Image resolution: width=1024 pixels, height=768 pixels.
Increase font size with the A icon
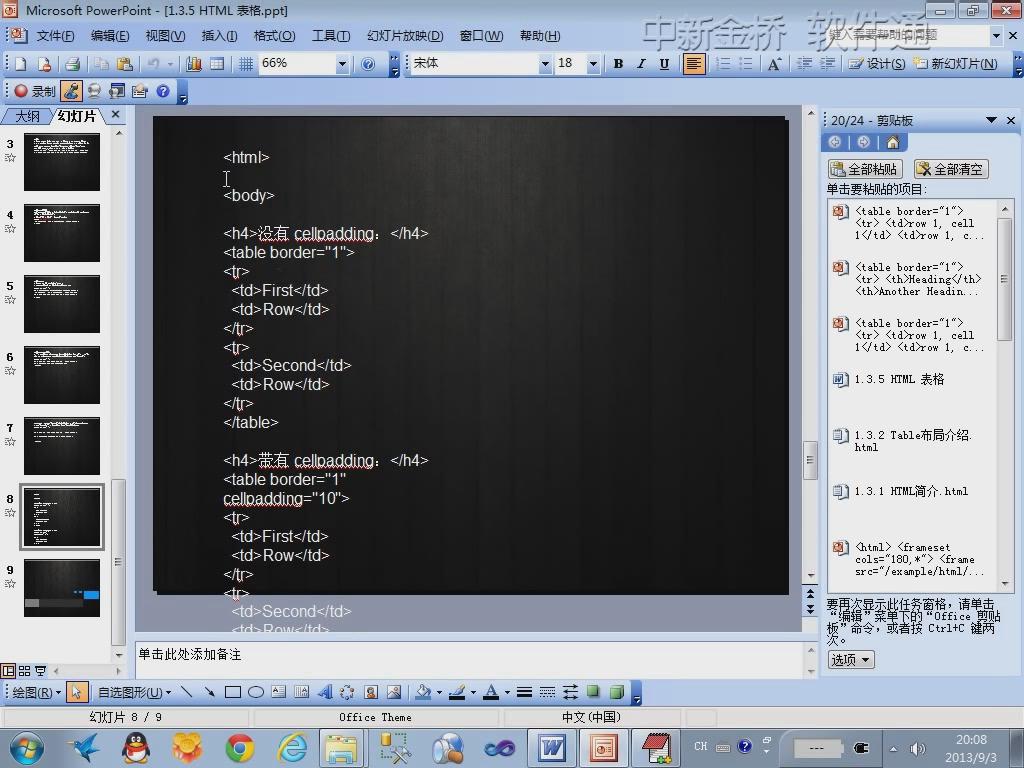pyautogui.click(x=774, y=64)
